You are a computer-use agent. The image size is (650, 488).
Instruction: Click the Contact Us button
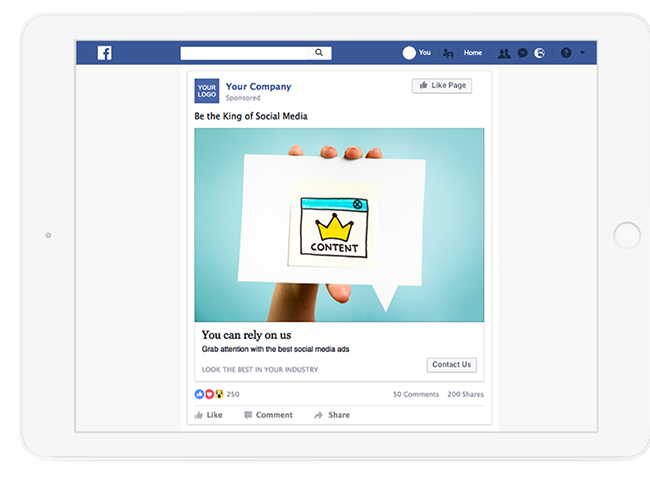(452, 365)
